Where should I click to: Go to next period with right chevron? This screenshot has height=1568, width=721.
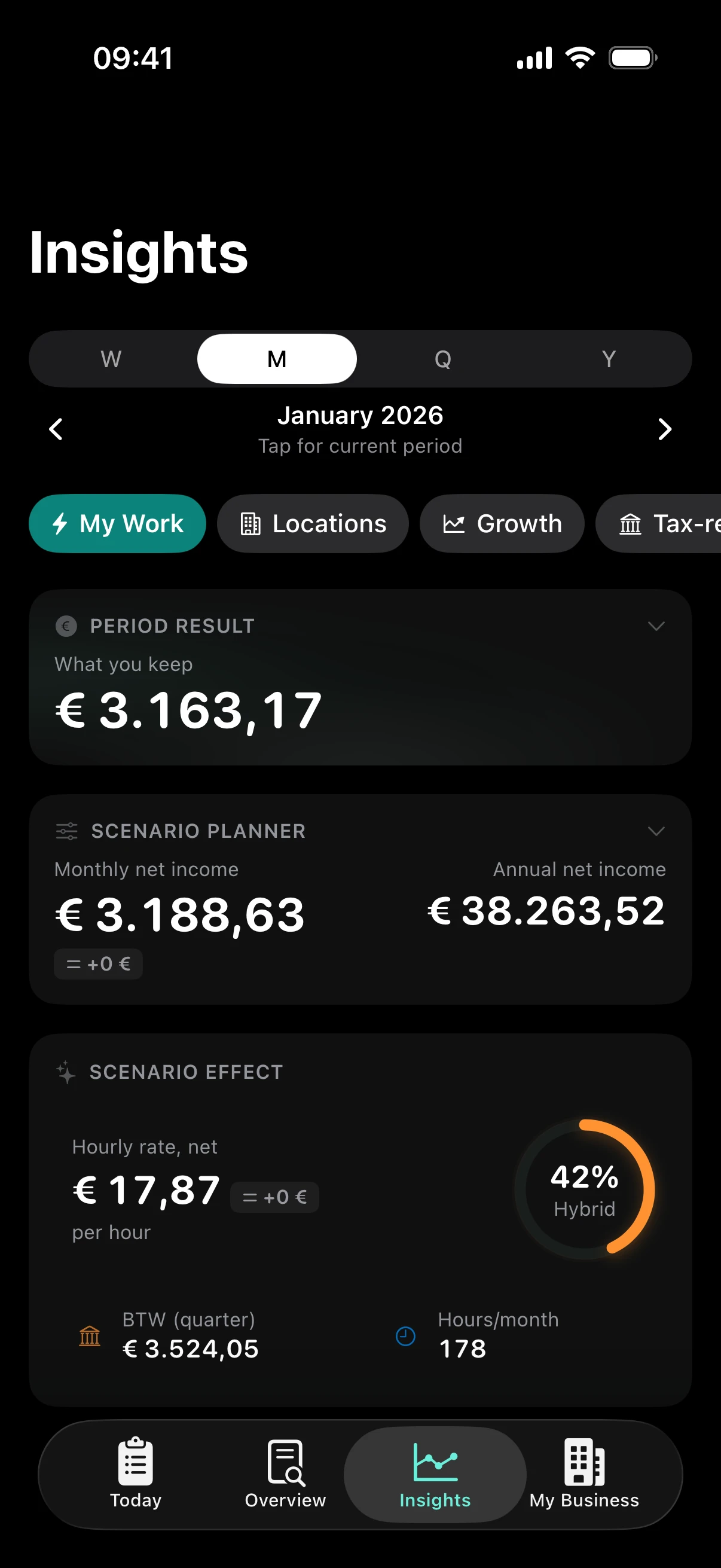(x=664, y=429)
